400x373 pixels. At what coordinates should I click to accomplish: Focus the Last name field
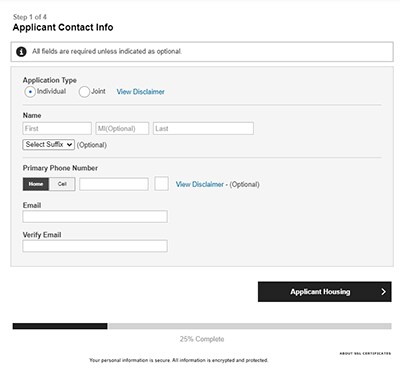coord(203,129)
